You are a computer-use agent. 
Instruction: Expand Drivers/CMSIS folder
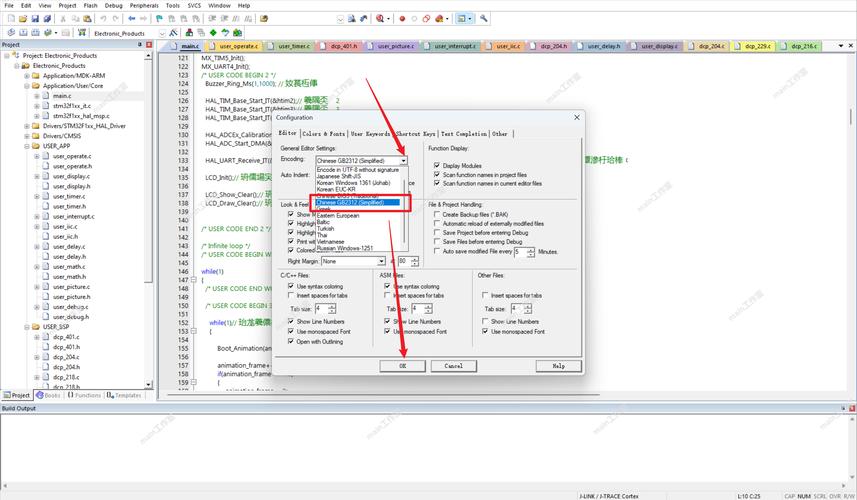[x=27, y=136]
